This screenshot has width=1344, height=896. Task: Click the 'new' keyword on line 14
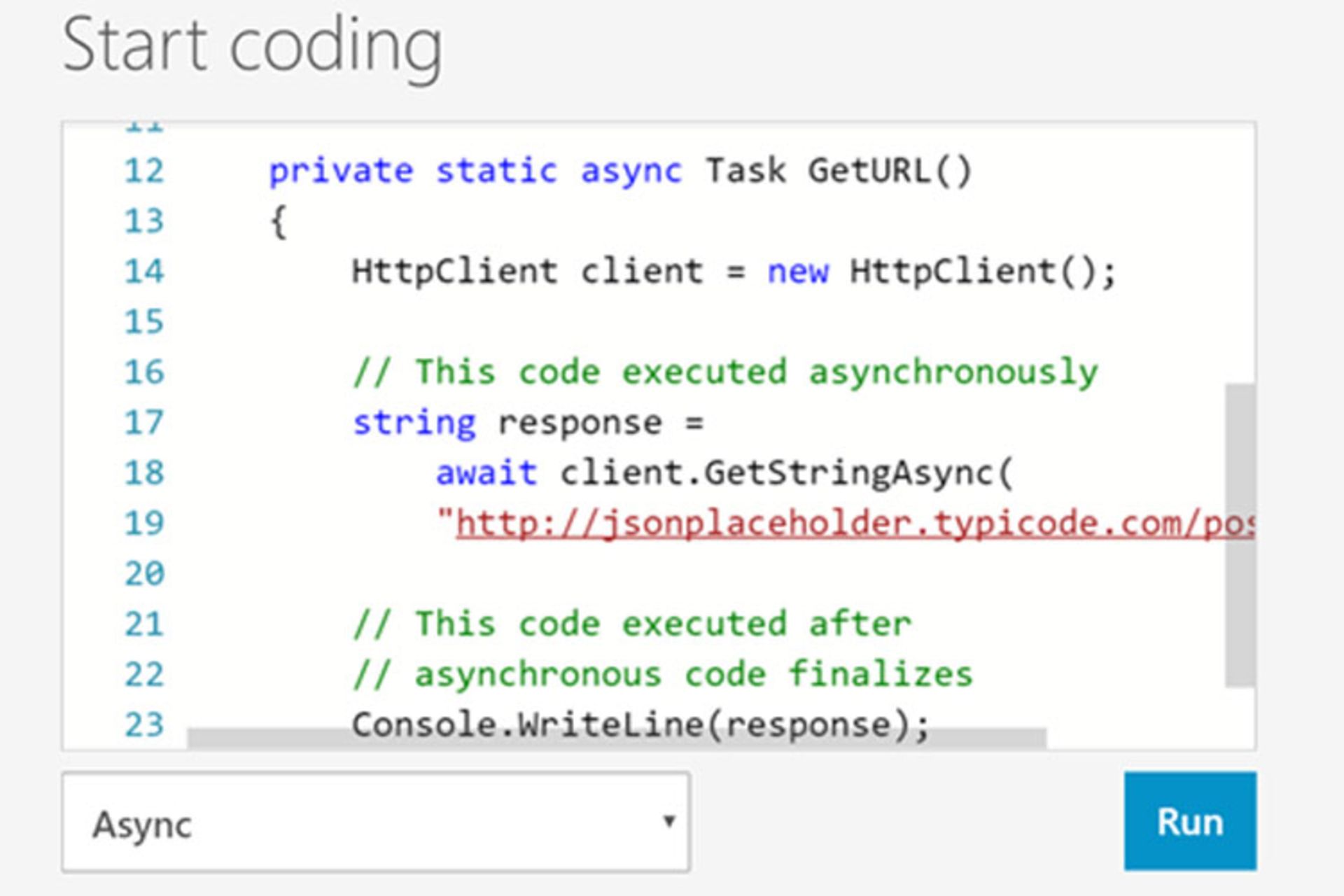798,272
